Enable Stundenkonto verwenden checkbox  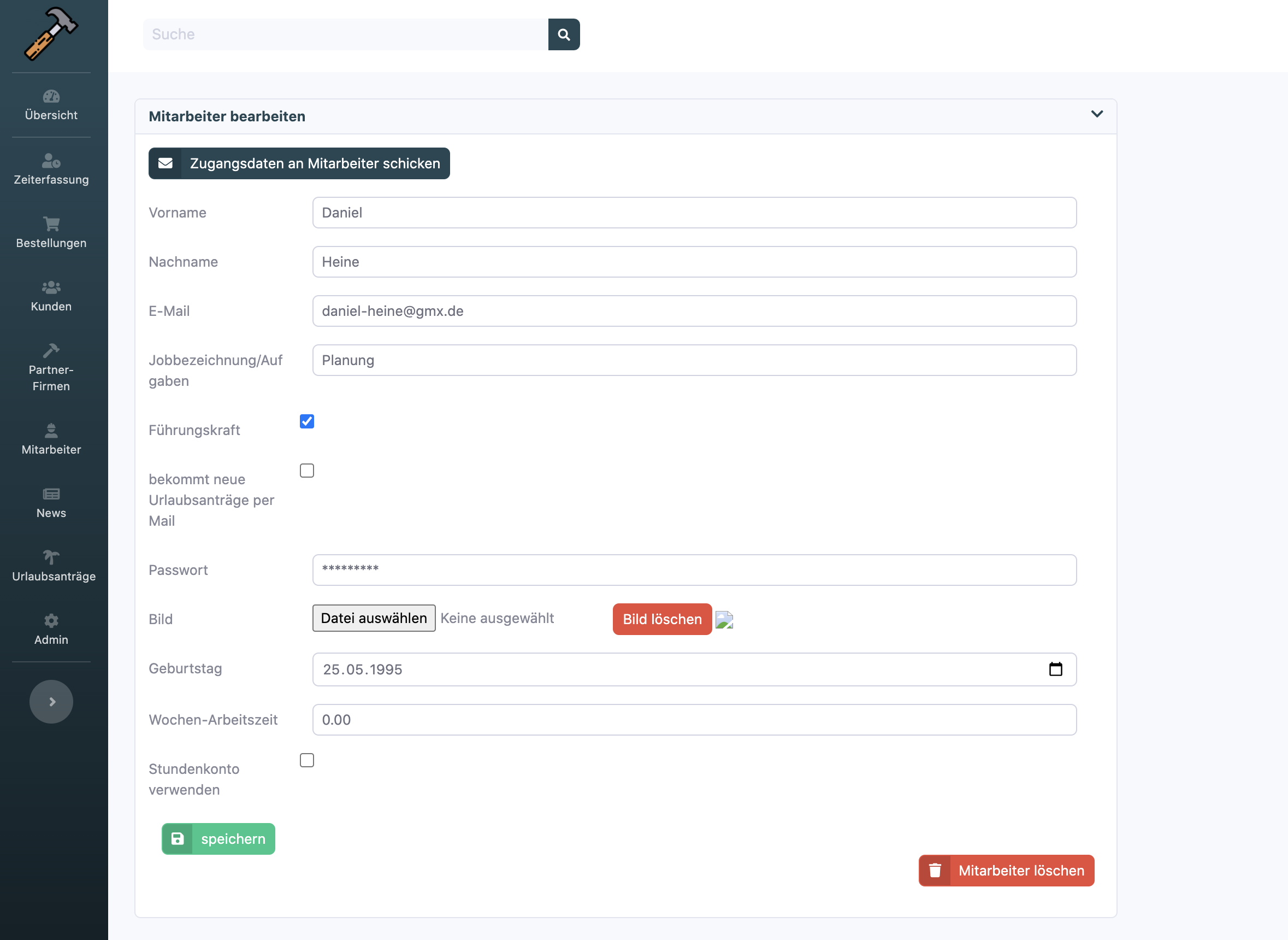pos(307,760)
